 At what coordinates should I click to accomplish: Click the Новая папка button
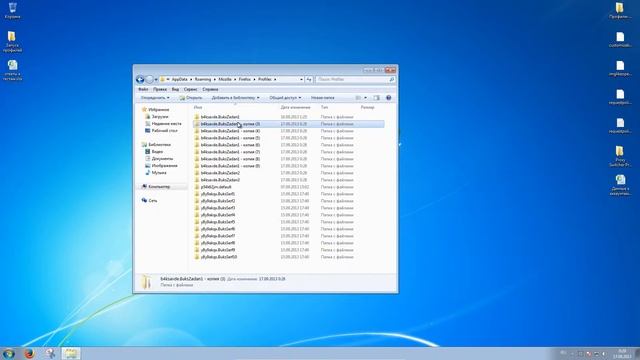click(x=322, y=98)
